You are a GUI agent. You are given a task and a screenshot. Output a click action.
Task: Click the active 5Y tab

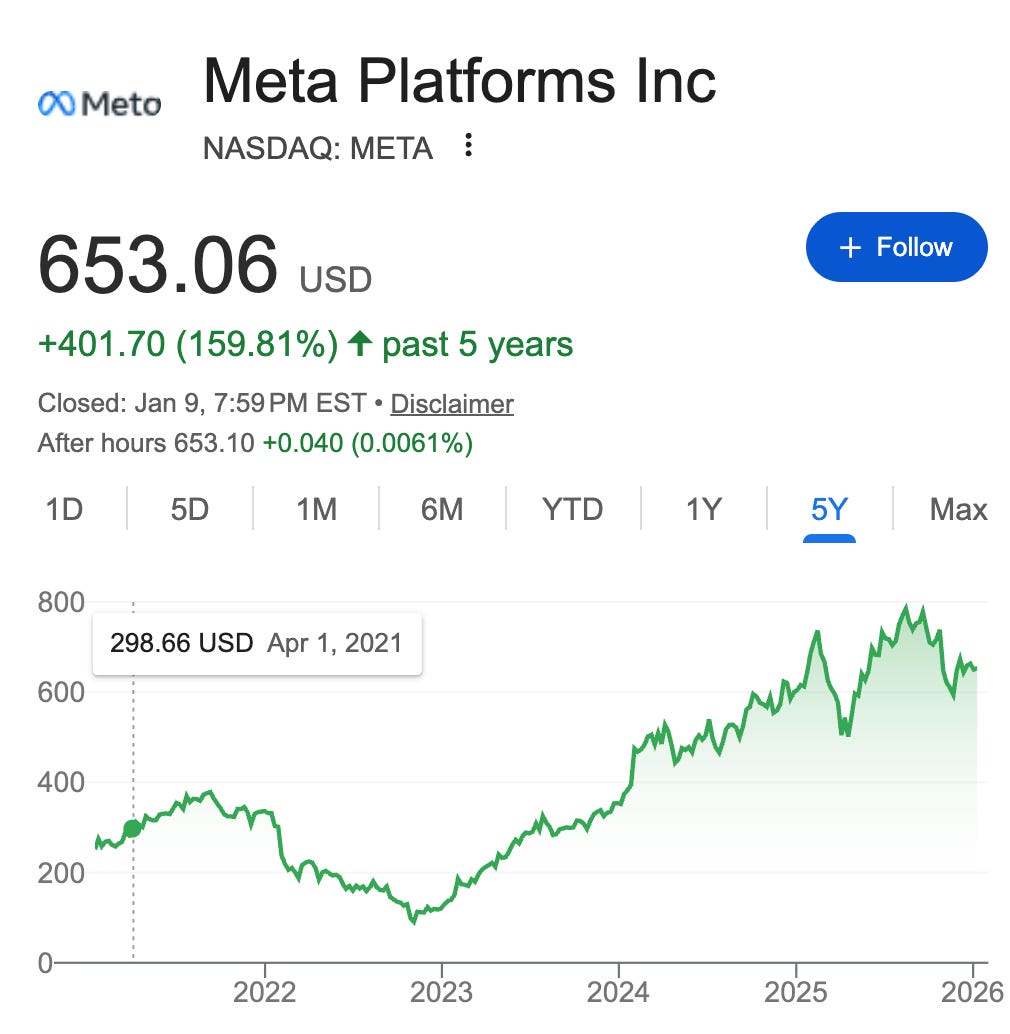coord(829,509)
